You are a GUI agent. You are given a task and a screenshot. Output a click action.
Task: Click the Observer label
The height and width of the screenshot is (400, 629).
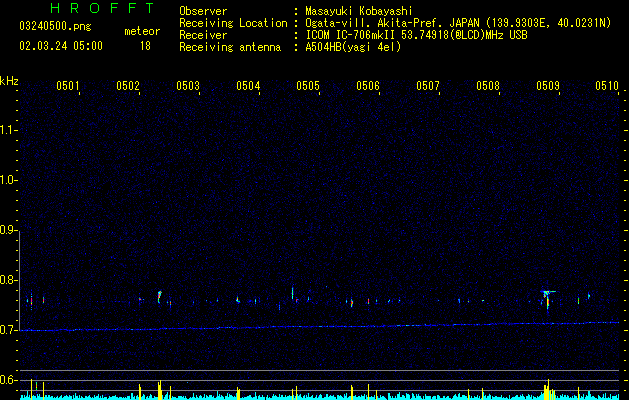tap(203, 11)
